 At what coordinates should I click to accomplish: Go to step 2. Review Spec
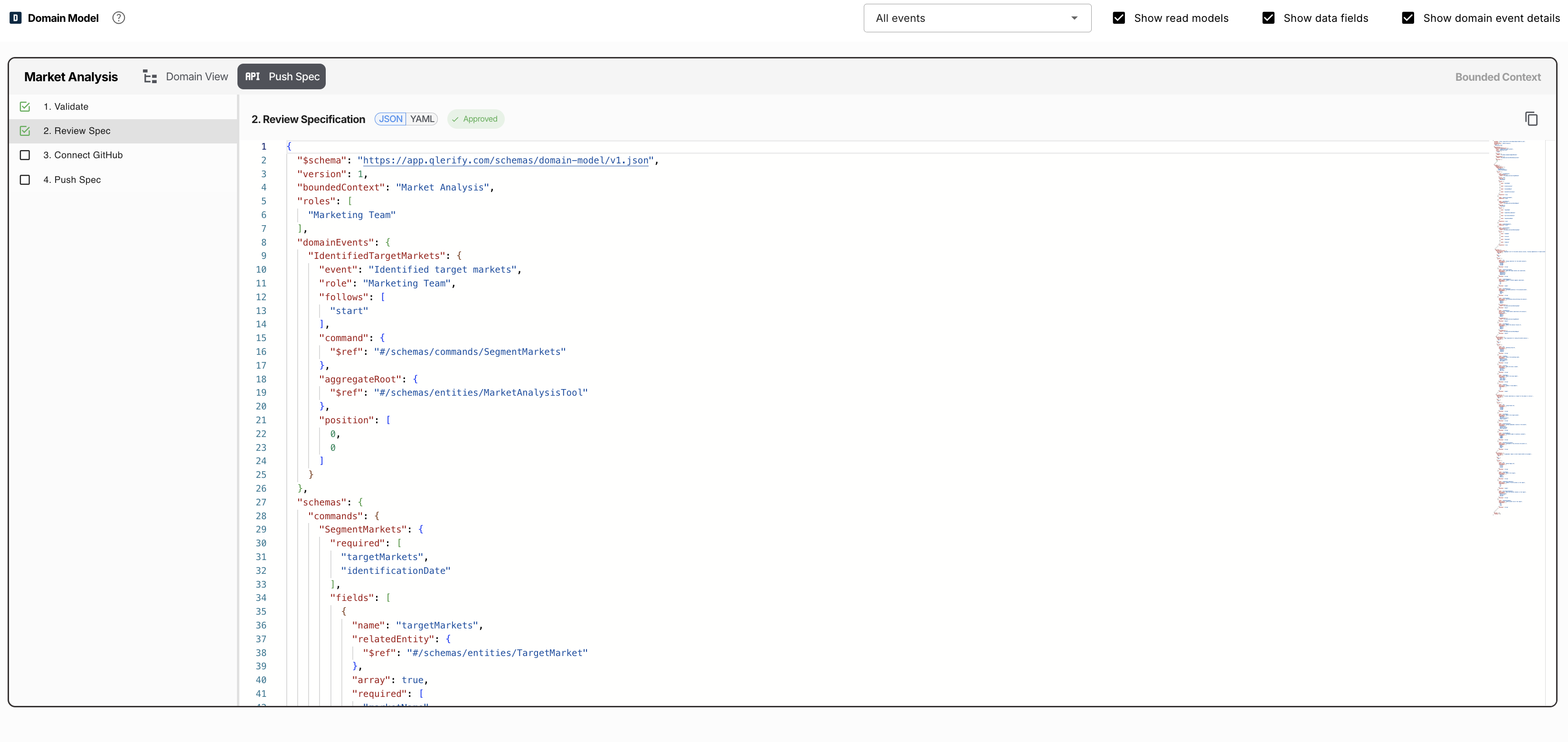pos(123,131)
